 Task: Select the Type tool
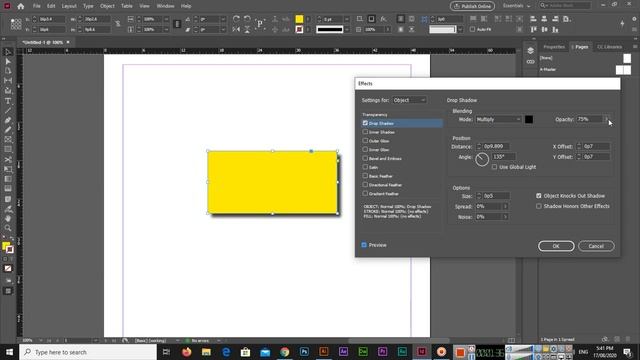8,101
